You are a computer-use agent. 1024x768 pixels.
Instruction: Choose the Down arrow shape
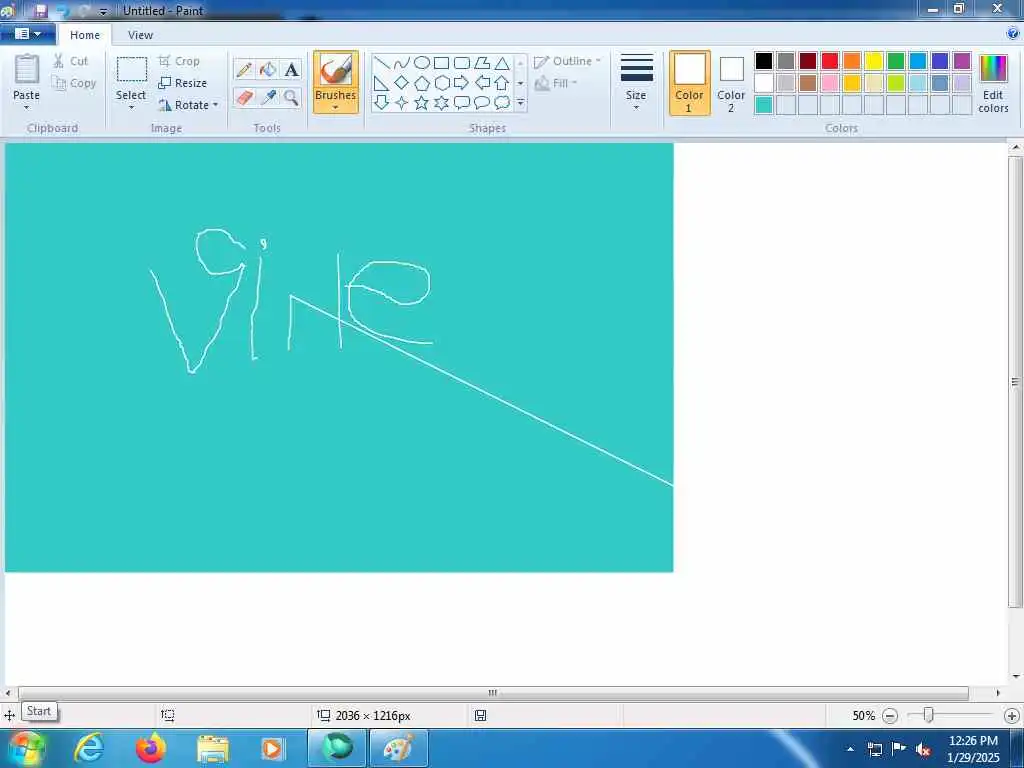[x=382, y=103]
